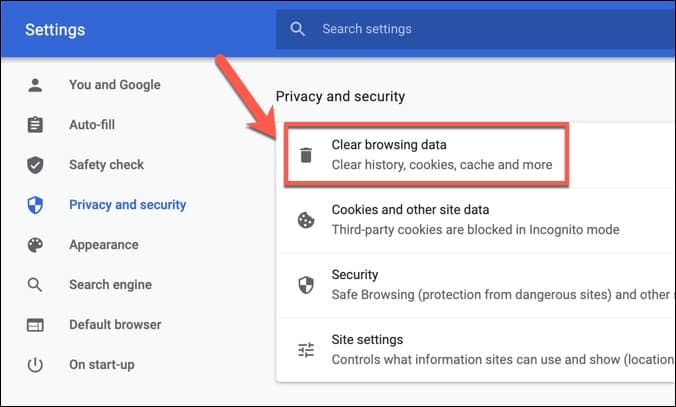This screenshot has height=407, width=676.
Task: Click the Safety check shield icon
Action: point(35,165)
